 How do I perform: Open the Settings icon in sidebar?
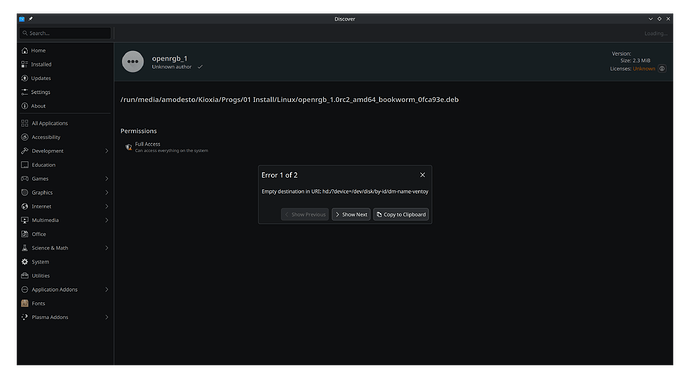pos(25,92)
